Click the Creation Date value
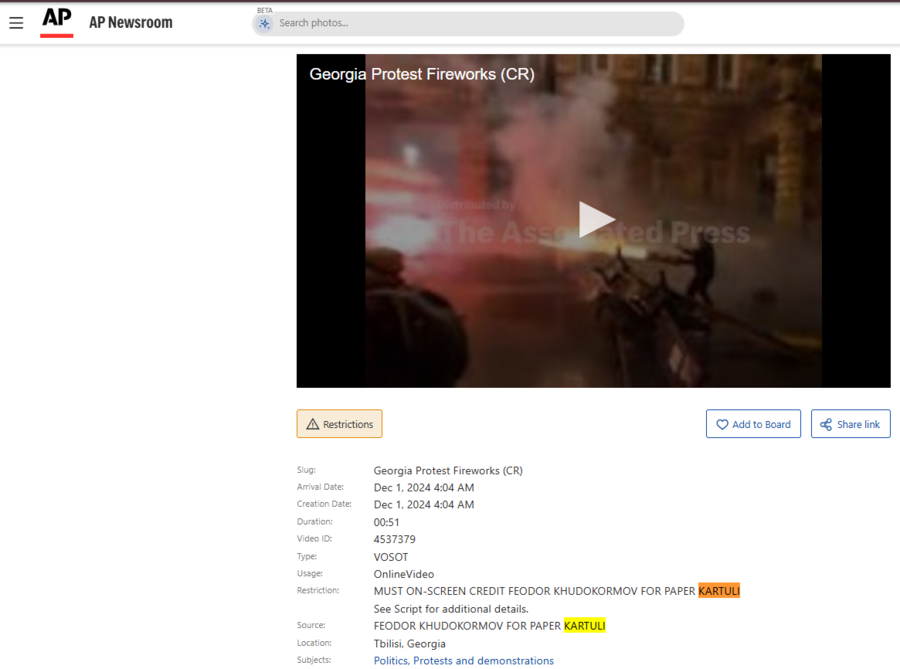900x669 pixels. tap(424, 505)
